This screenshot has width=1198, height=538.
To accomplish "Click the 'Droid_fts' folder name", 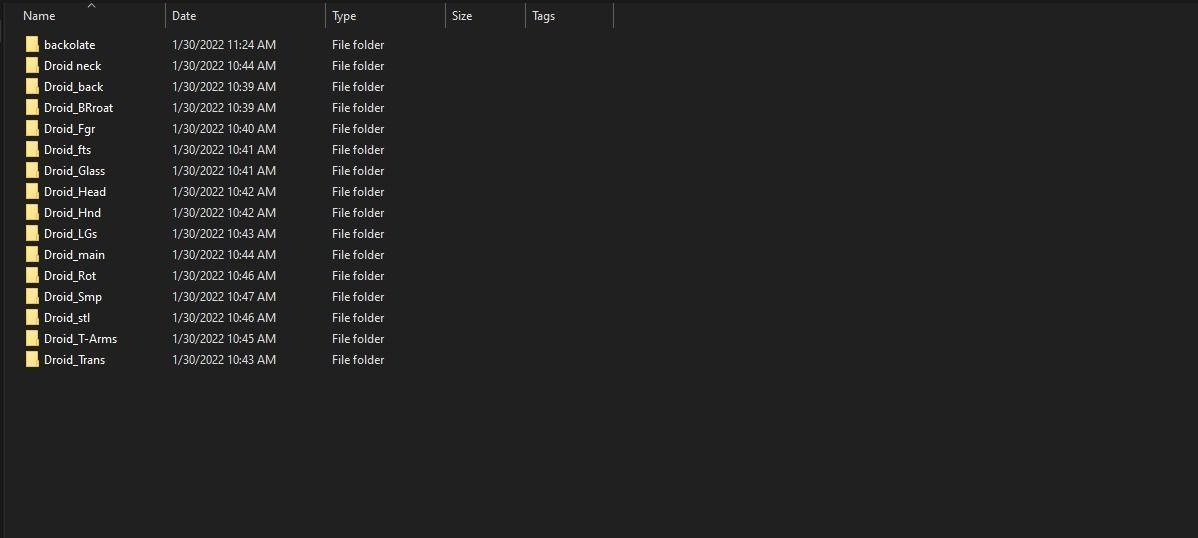I will click(67, 150).
